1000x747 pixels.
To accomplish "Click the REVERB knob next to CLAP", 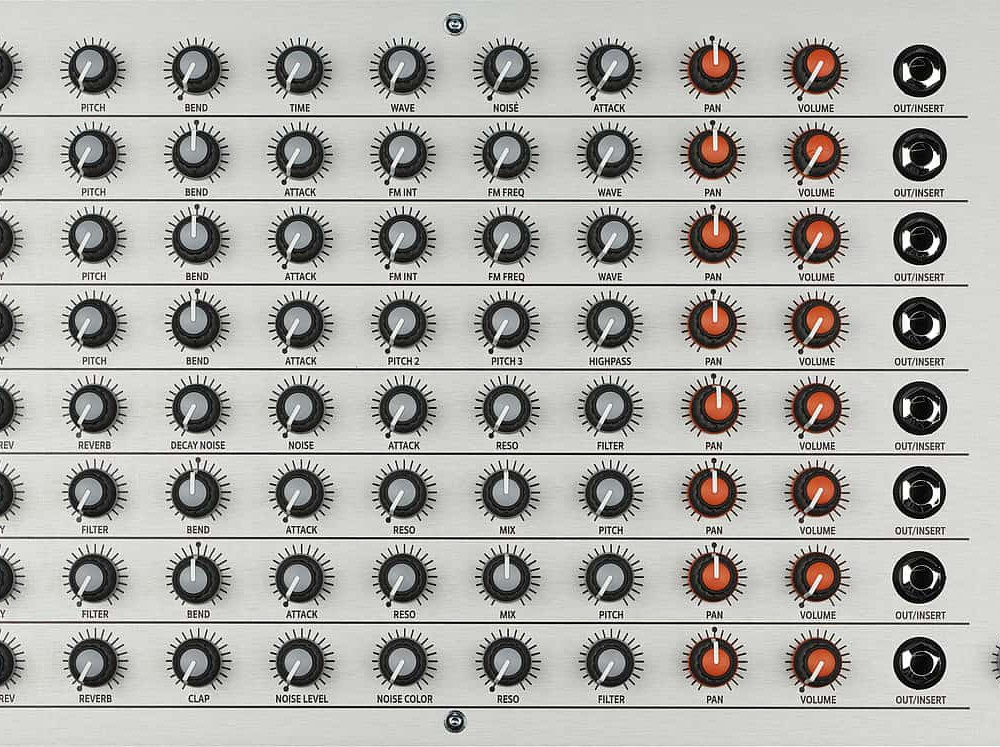I will pyautogui.click(x=94, y=661).
